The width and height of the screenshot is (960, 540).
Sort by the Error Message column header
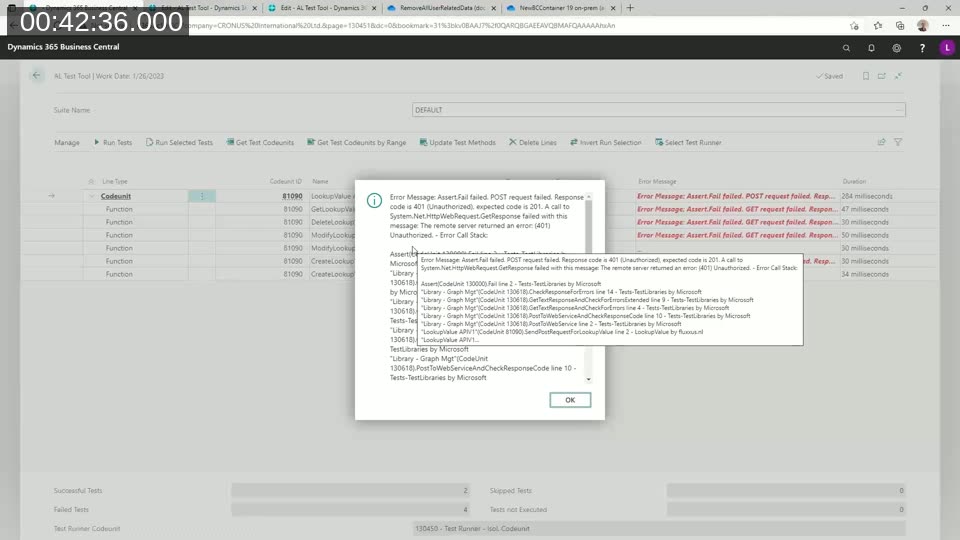(657, 182)
